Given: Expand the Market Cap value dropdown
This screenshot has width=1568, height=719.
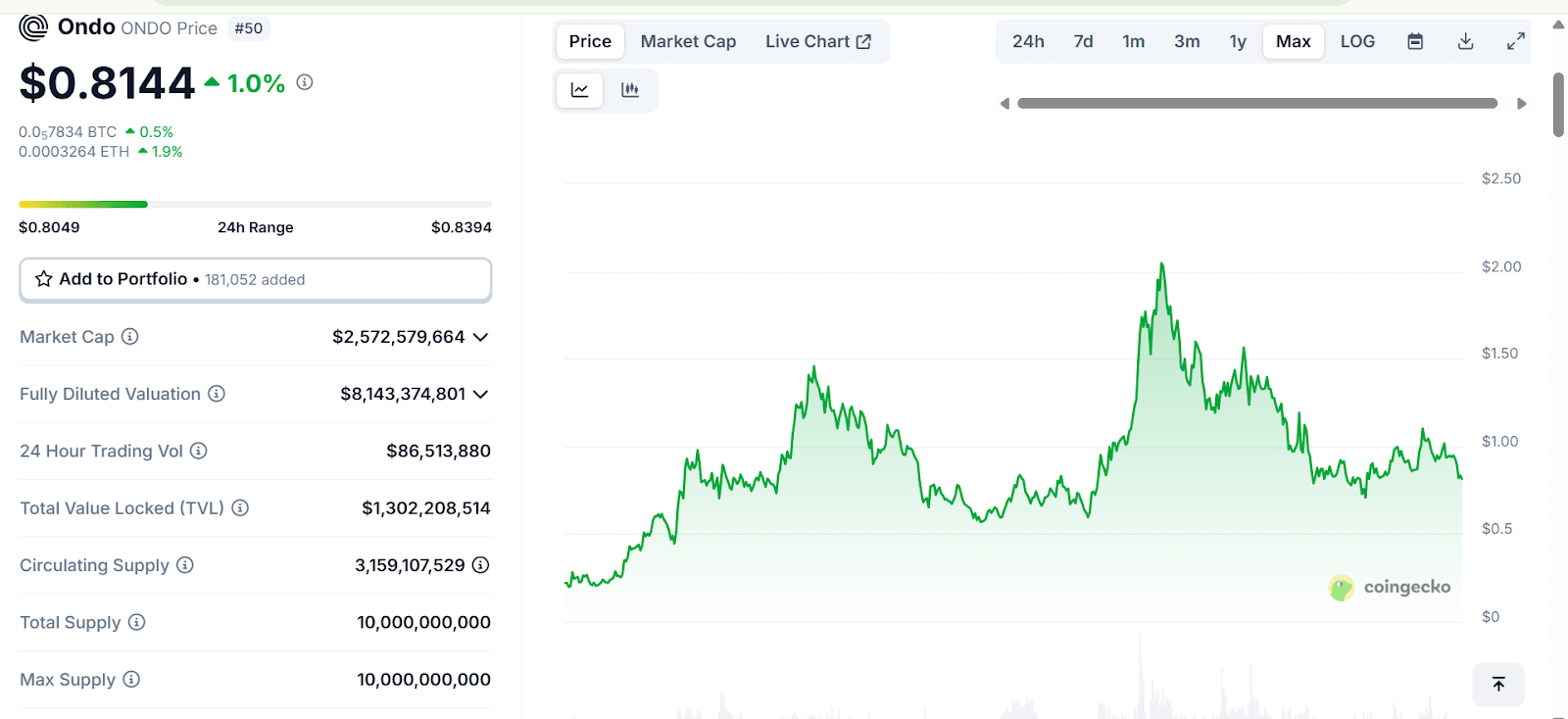Looking at the screenshot, I should pos(480,337).
